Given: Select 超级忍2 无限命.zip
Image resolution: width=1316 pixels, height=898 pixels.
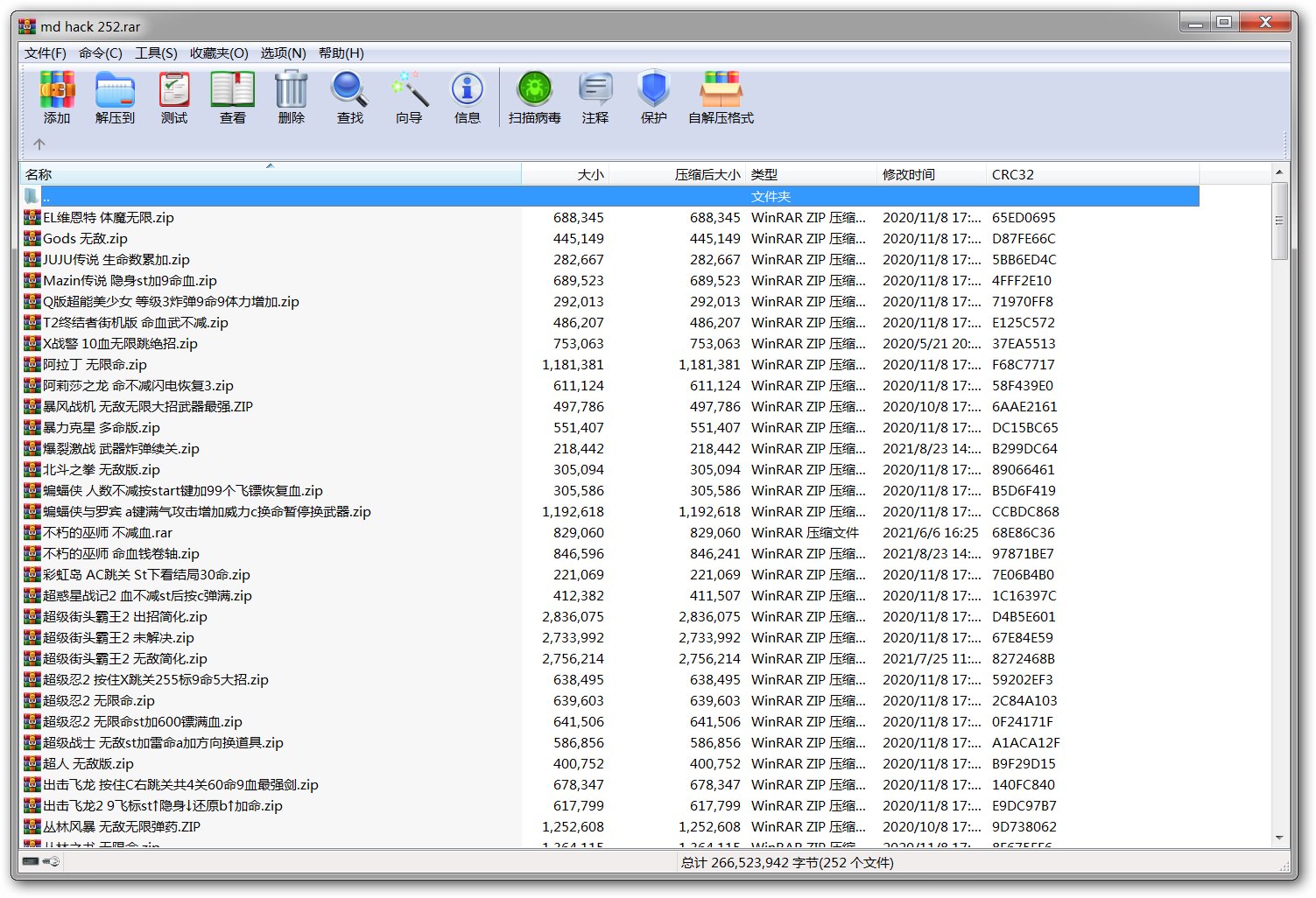Looking at the screenshot, I should [x=610, y=700].
